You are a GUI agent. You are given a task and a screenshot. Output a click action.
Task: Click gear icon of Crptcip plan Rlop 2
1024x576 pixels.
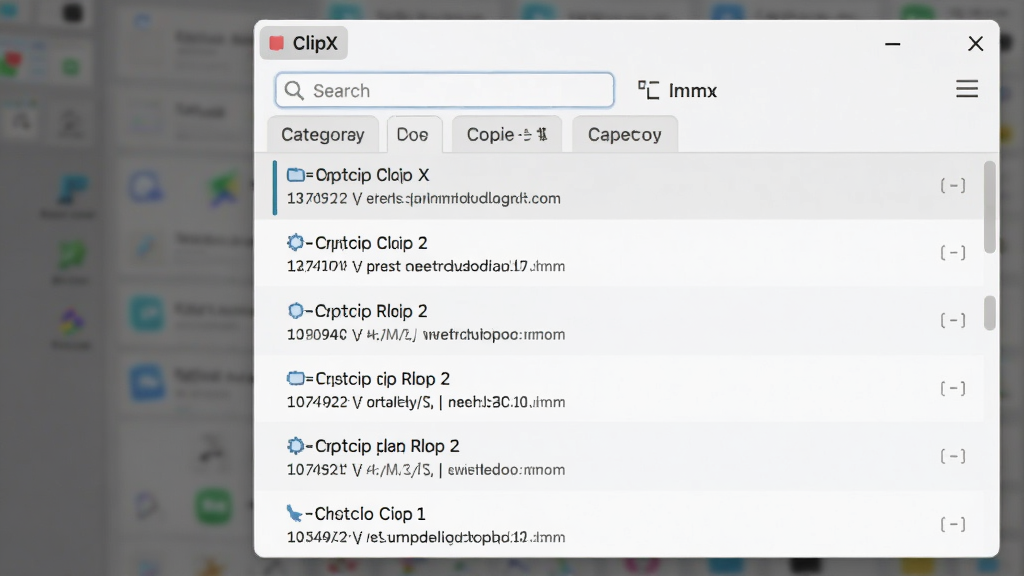click(295, 445)
